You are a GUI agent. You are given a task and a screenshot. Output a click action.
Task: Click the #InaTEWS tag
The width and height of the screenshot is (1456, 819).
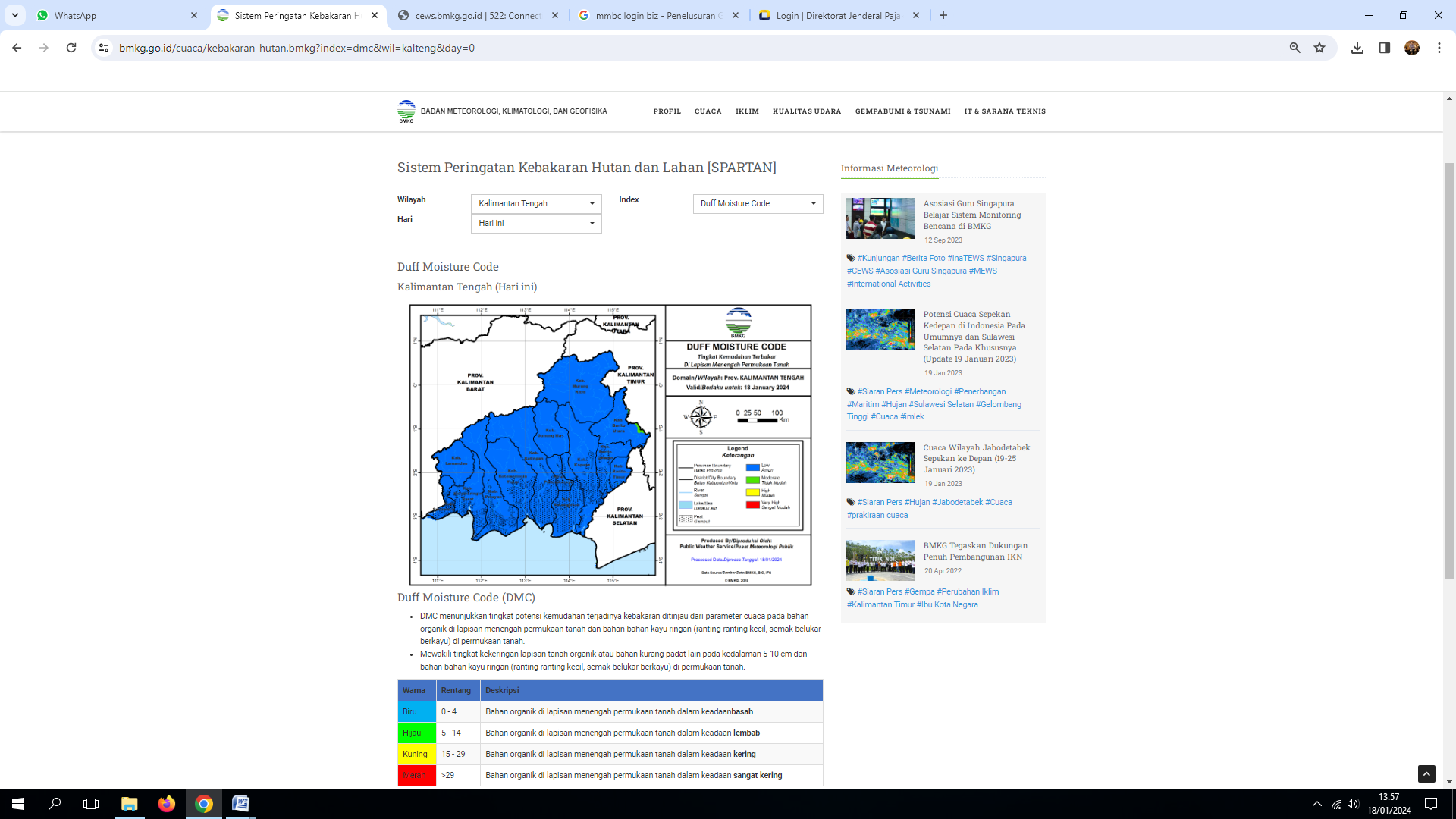coord(965,258)
